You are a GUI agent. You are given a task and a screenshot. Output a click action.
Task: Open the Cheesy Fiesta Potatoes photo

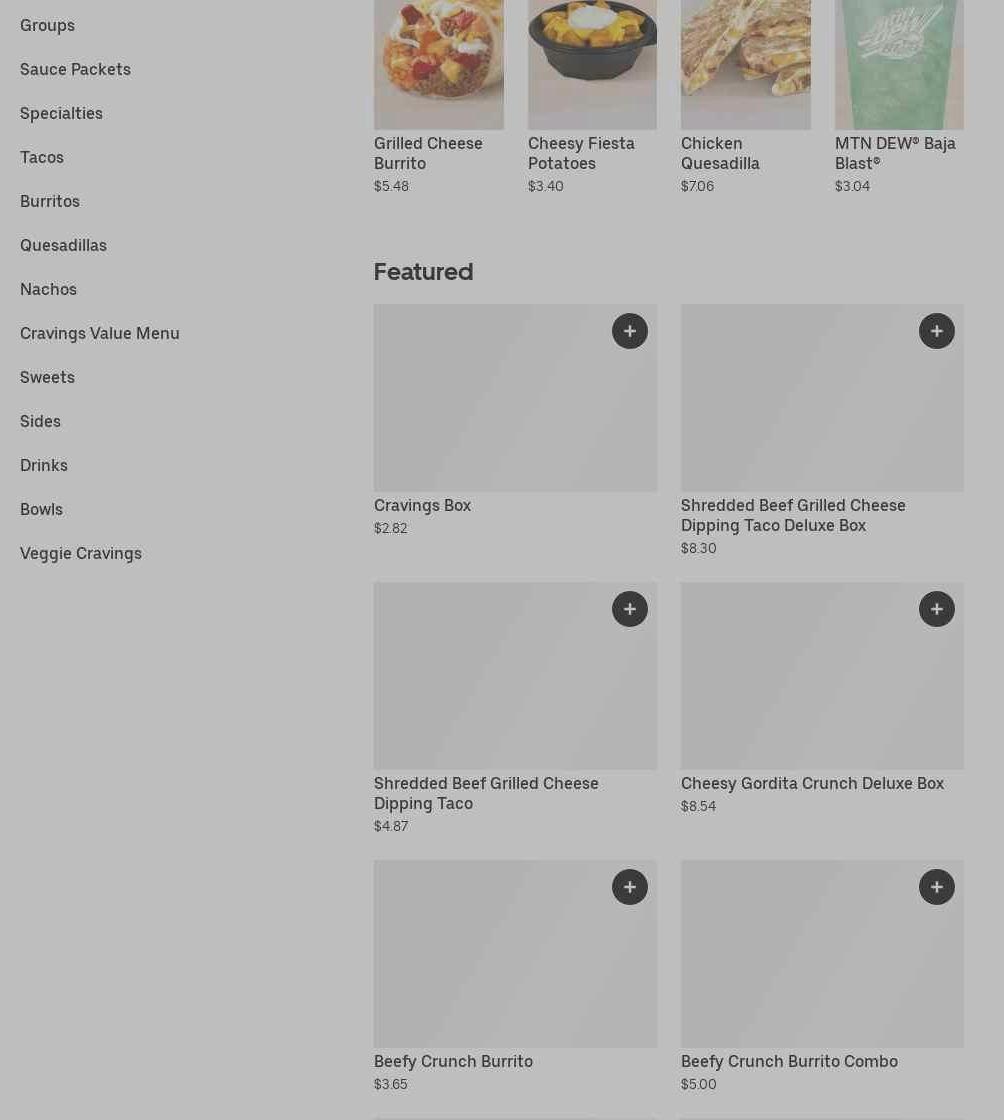click(592, 64)
